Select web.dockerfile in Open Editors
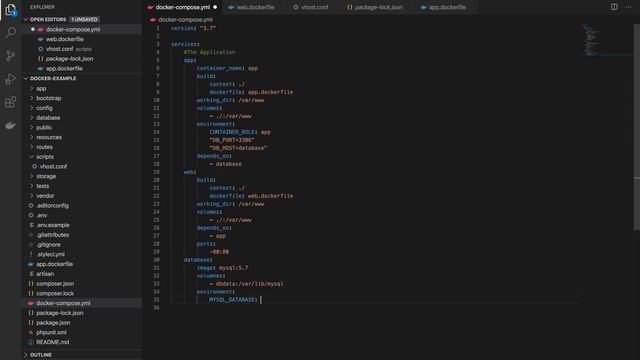The height and width of the screenshot is (360, 640). [x=82, y=39]
